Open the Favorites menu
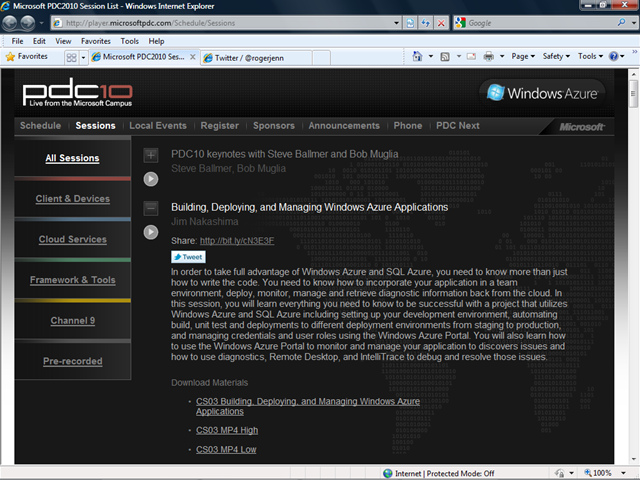640x480 pixels. [96, 41]
